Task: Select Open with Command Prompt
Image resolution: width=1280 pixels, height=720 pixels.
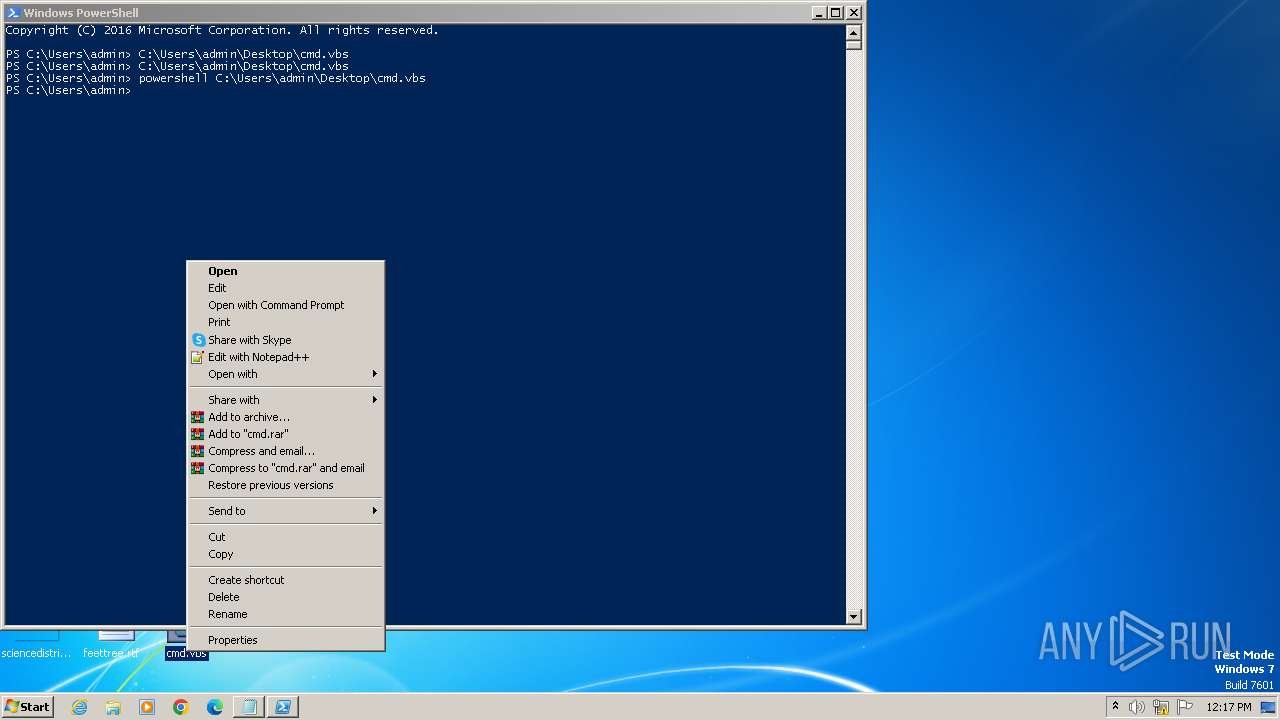Action: [x=286, y=305]
